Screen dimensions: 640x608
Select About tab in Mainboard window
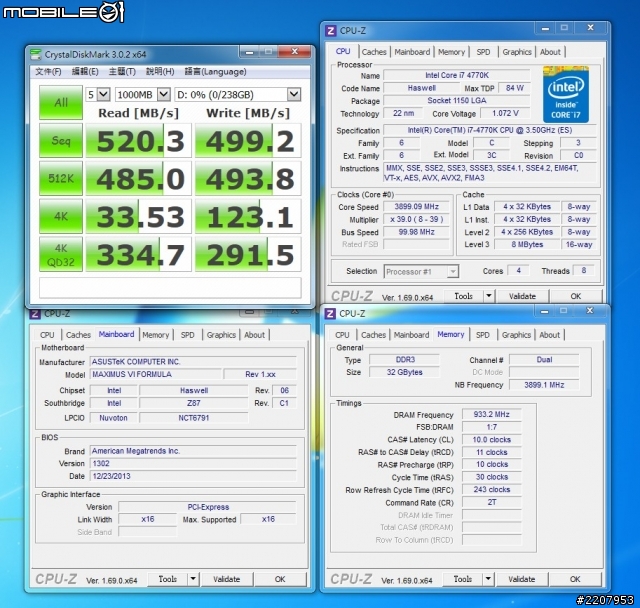tap(254, 335)
